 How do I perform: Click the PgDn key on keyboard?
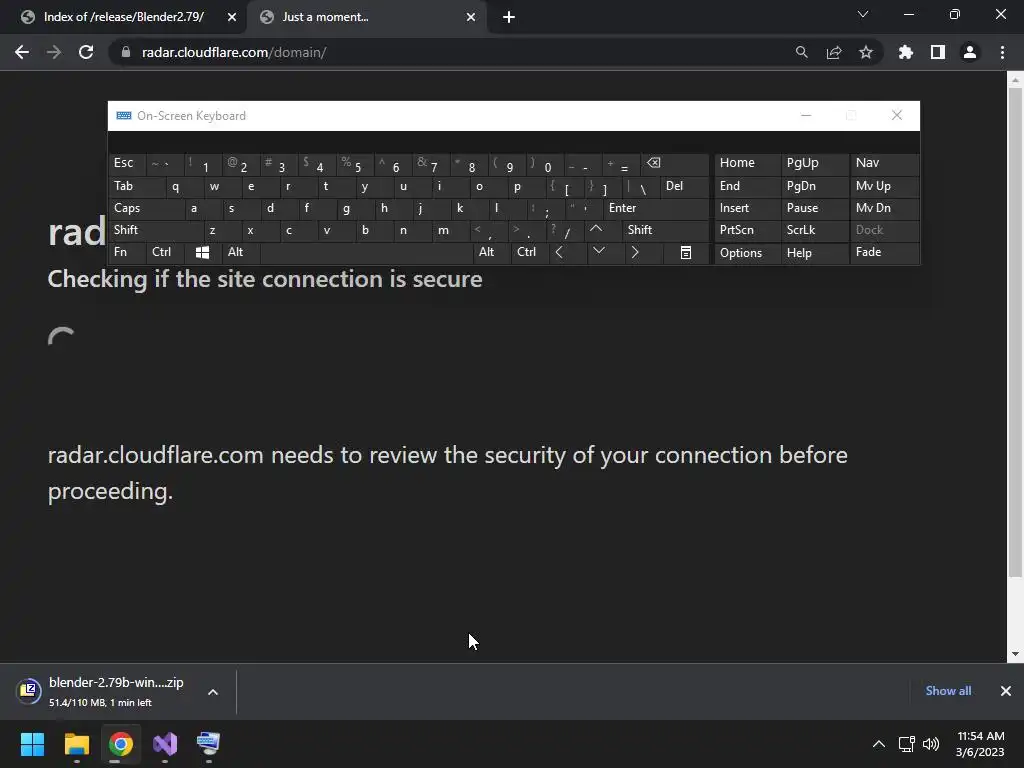[x=815, y=186]
